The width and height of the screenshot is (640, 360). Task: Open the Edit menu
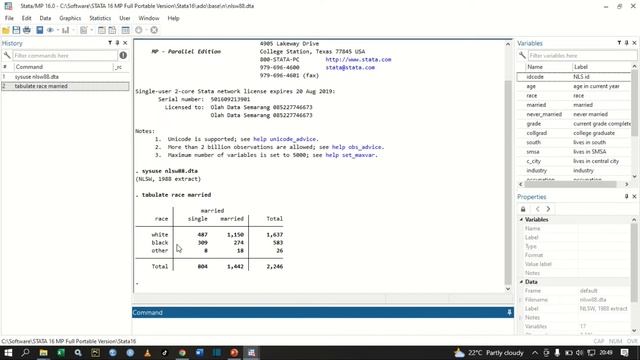click(x=27, y=18)
